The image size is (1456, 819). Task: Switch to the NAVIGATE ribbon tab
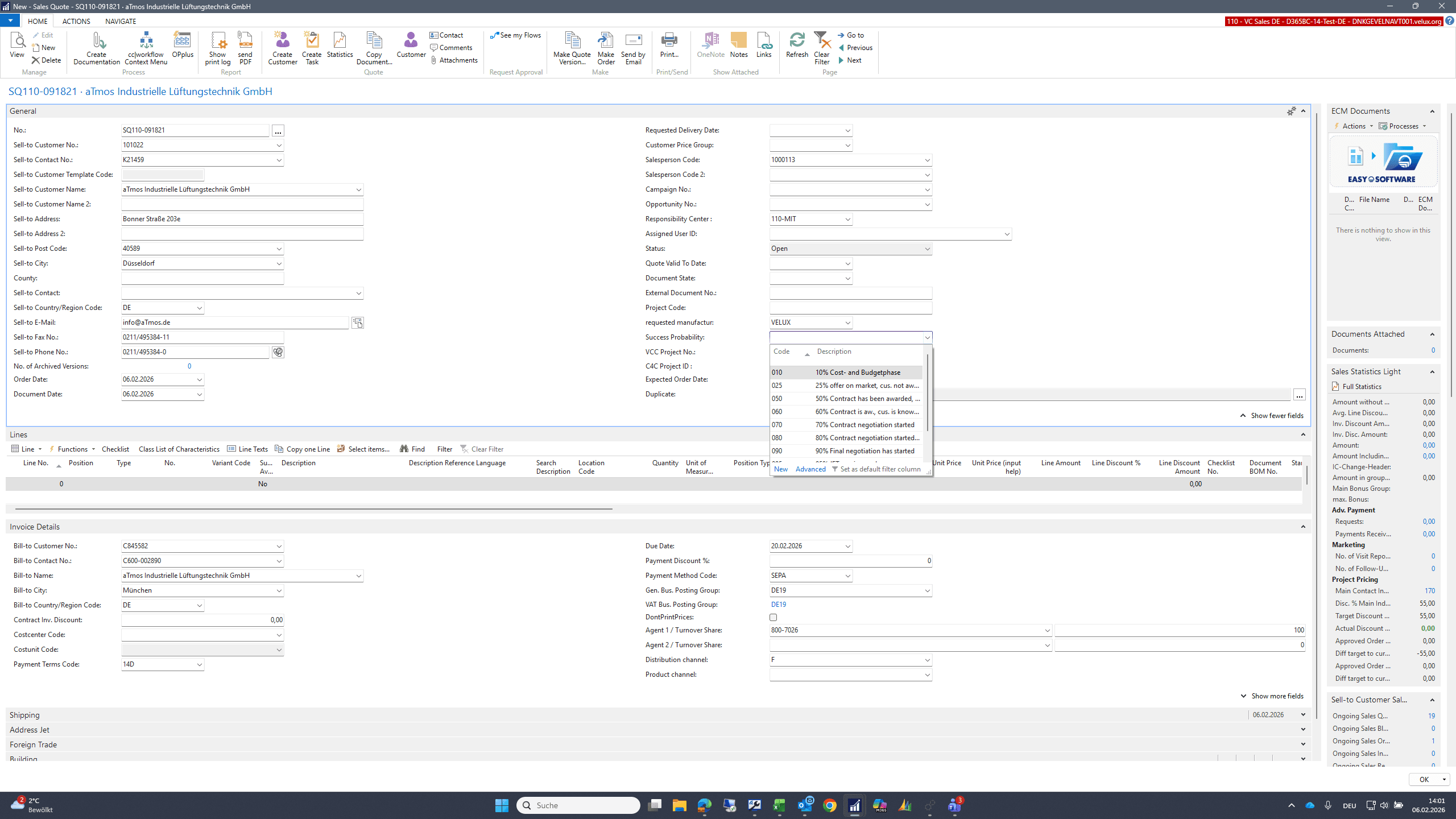[121, 21]
